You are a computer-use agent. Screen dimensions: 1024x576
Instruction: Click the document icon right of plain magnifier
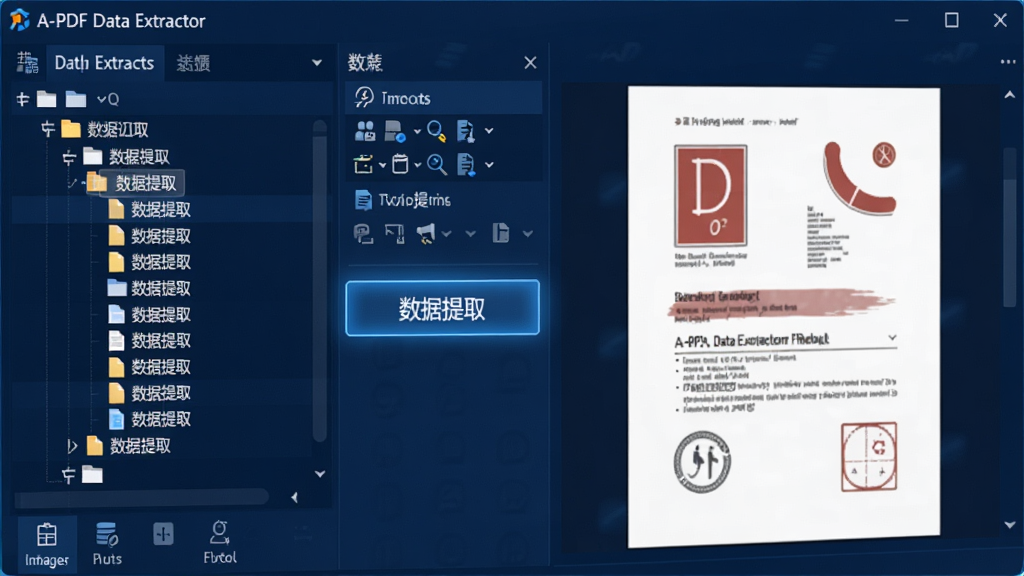coord(466,165)
